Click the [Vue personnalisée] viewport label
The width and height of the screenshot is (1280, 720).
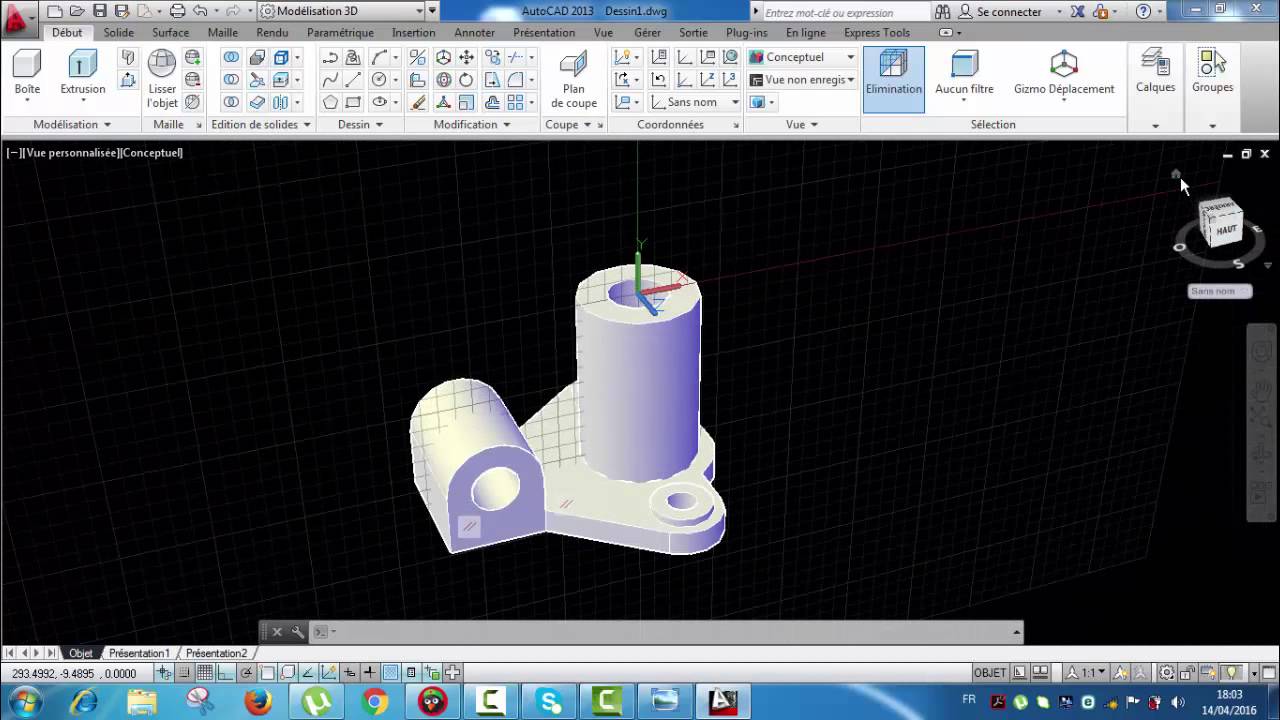pos(68,153)
